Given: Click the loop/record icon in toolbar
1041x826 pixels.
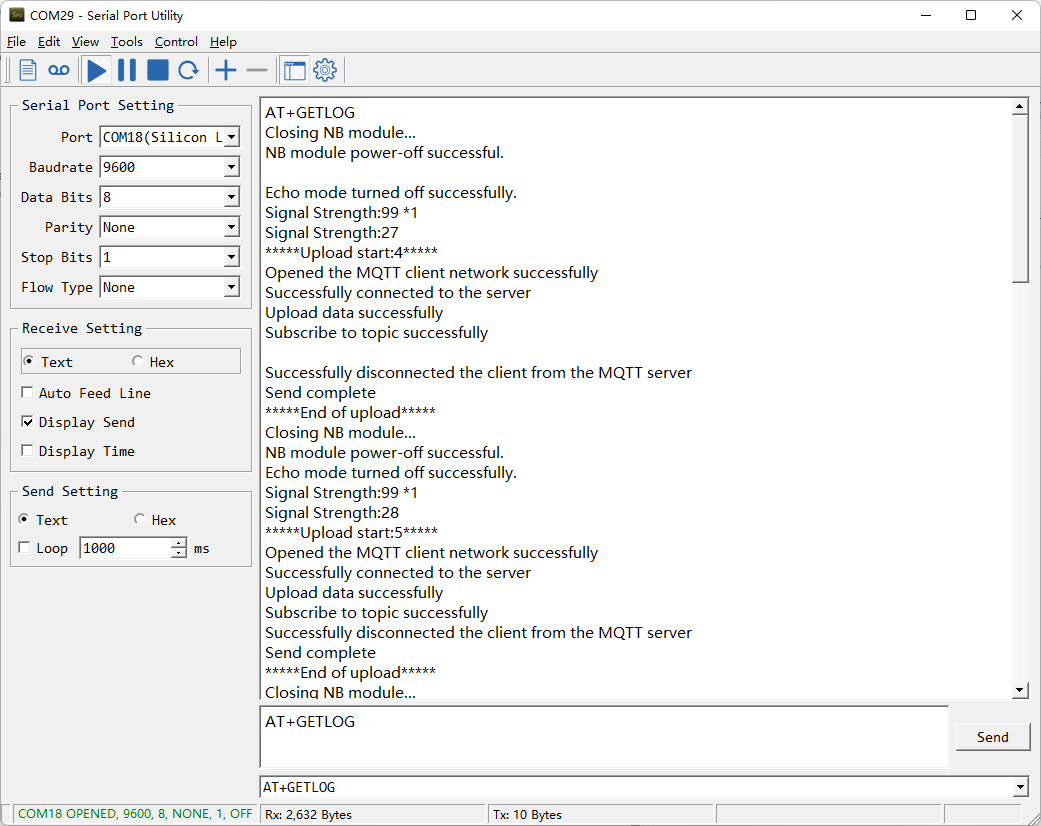Looking at the screenshot, I should tap(58, 70).
